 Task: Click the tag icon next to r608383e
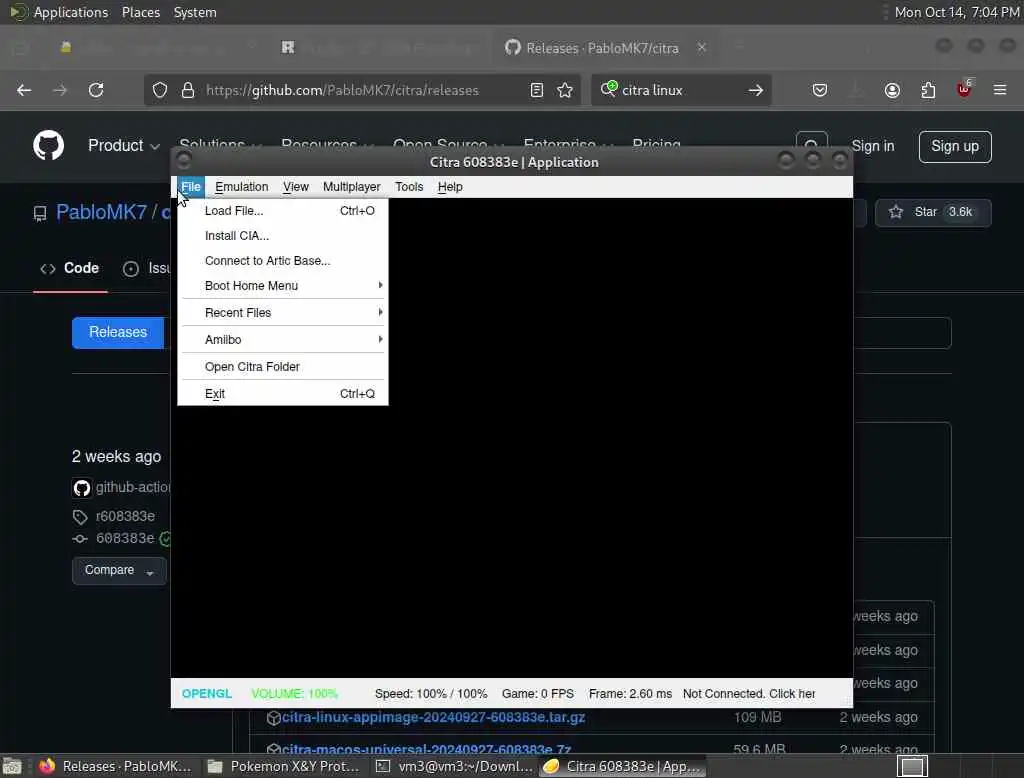[80, 517]
